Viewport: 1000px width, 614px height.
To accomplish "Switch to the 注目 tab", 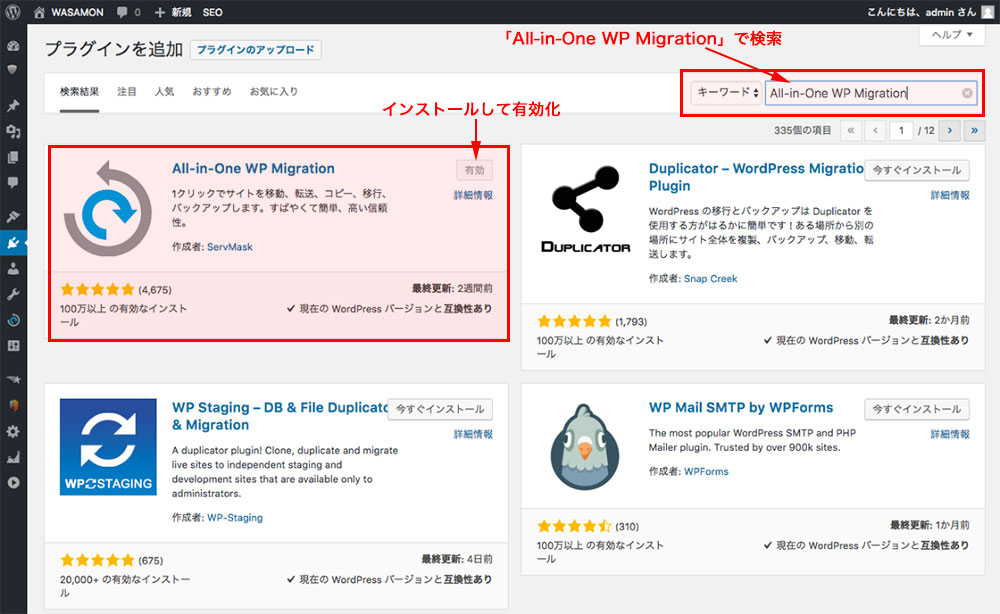I will click(x=127, y=92).
